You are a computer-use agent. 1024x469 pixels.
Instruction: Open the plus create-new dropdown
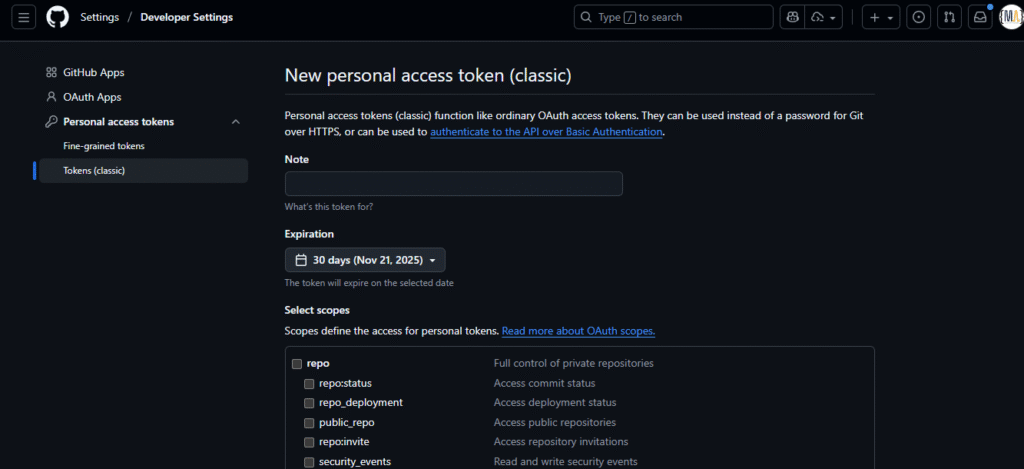pyautogui.click(x=881, y=18)
